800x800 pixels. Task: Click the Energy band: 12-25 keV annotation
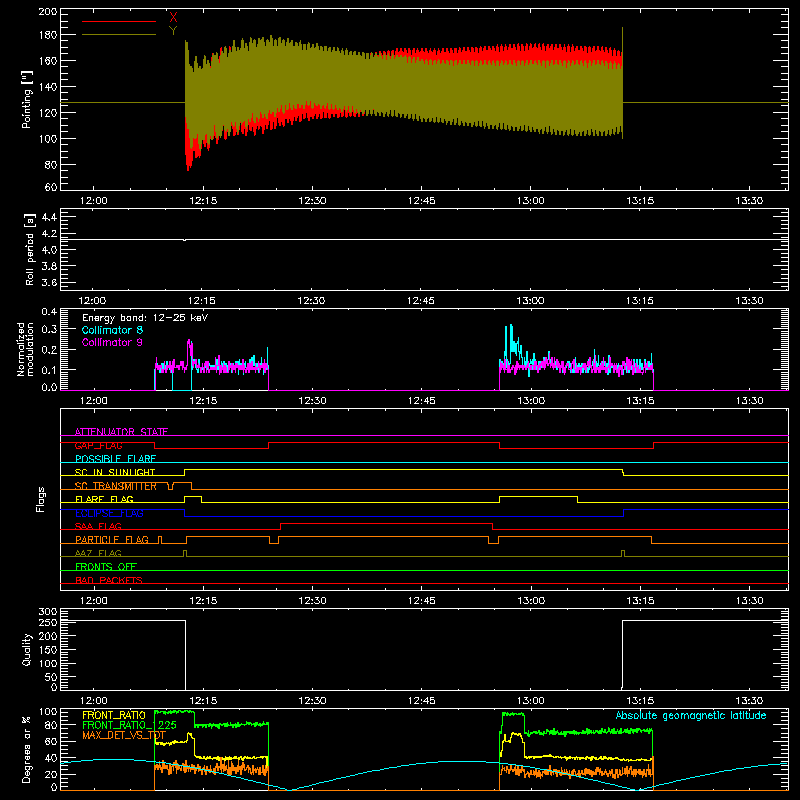click(x=145, y=318)
